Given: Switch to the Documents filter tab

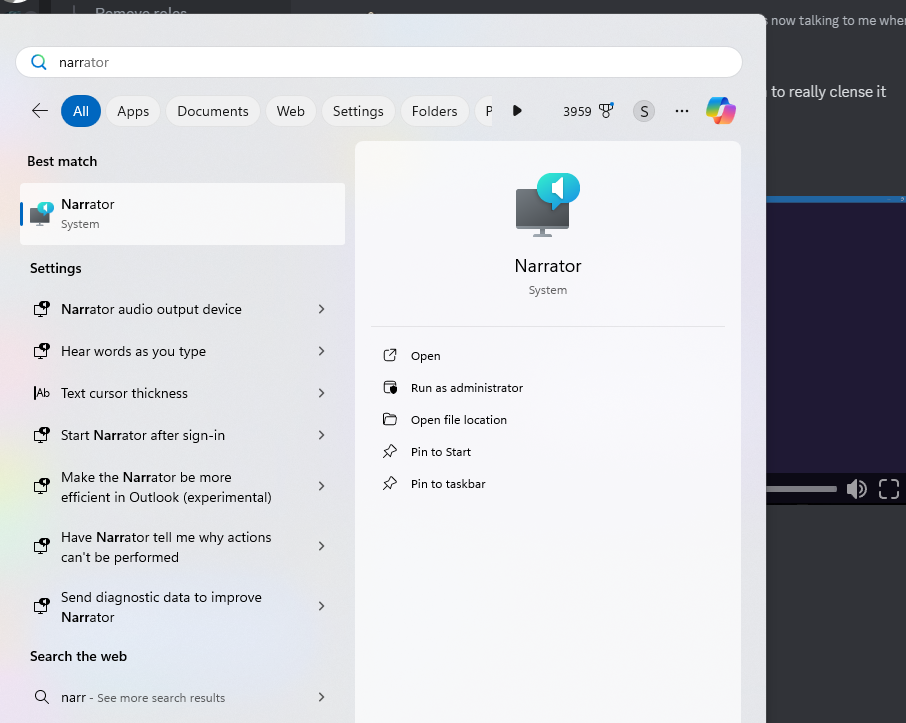Looking at the screenshot, I should pyautogui.click(x=213, y=111).
